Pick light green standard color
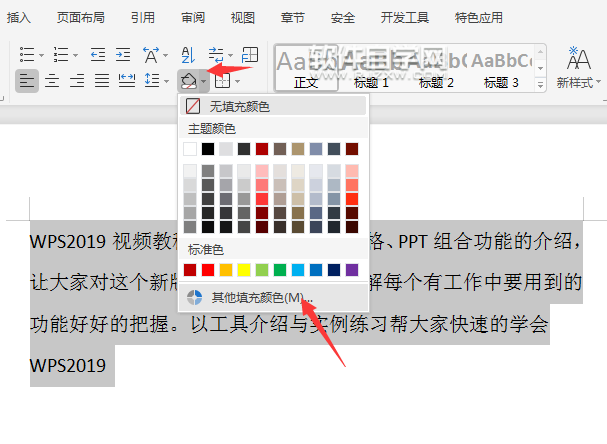Viewport: 607px width, 444px height. [262, 270]
